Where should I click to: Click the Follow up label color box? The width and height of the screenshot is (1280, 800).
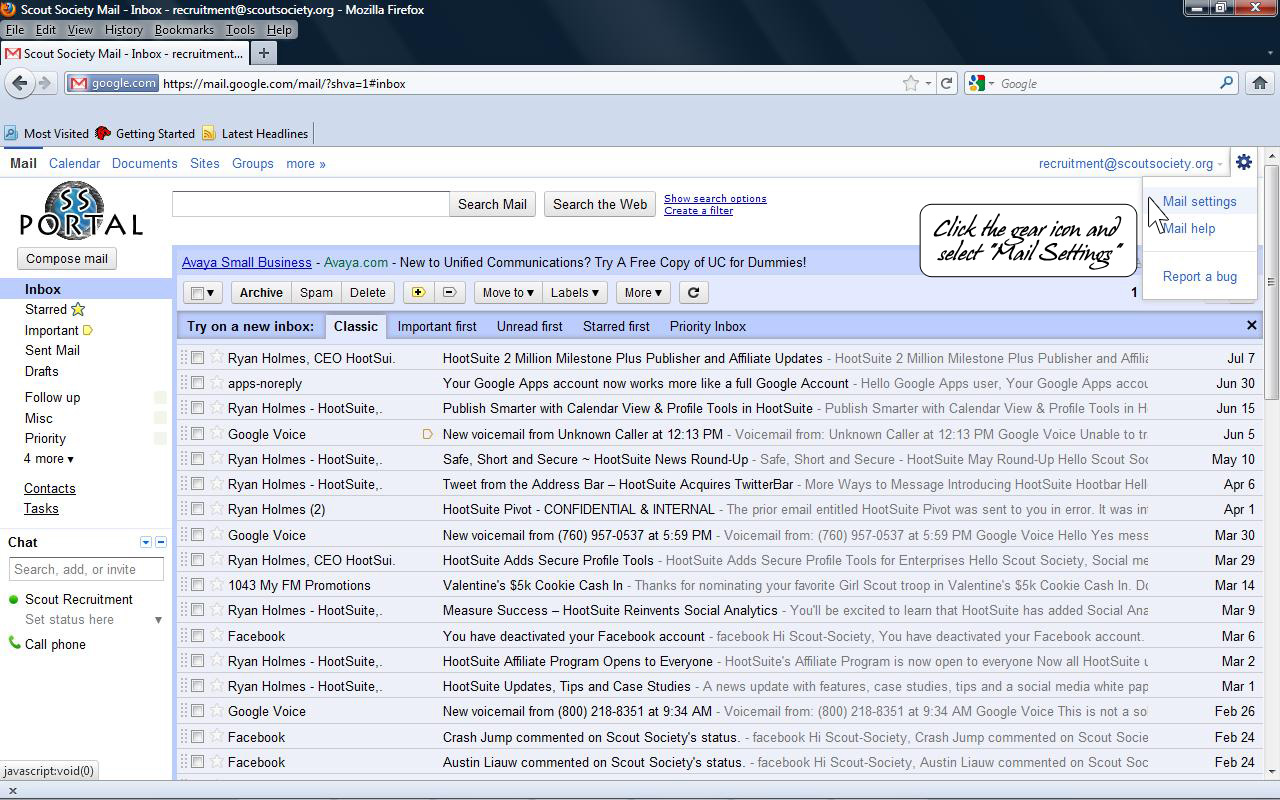(x=160, y=397)
